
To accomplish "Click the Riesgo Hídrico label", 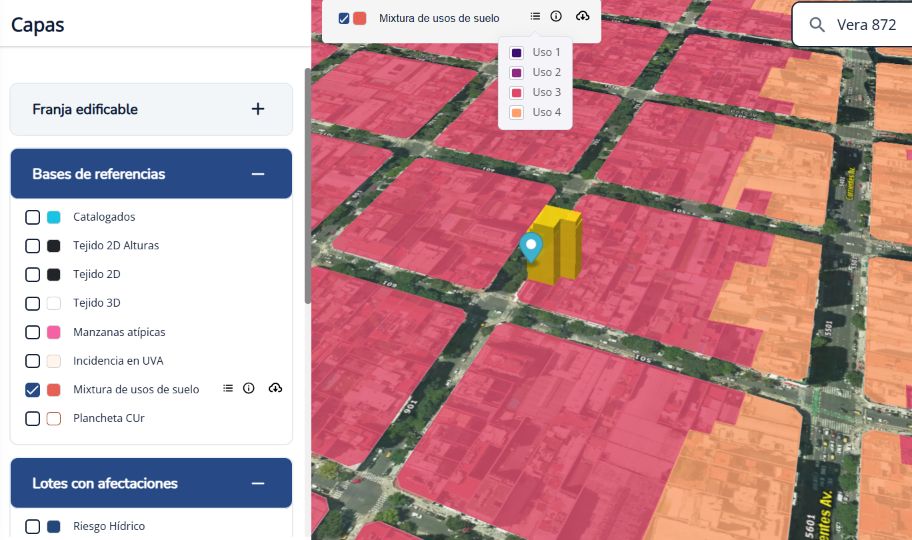I will (x=109, y=526).
